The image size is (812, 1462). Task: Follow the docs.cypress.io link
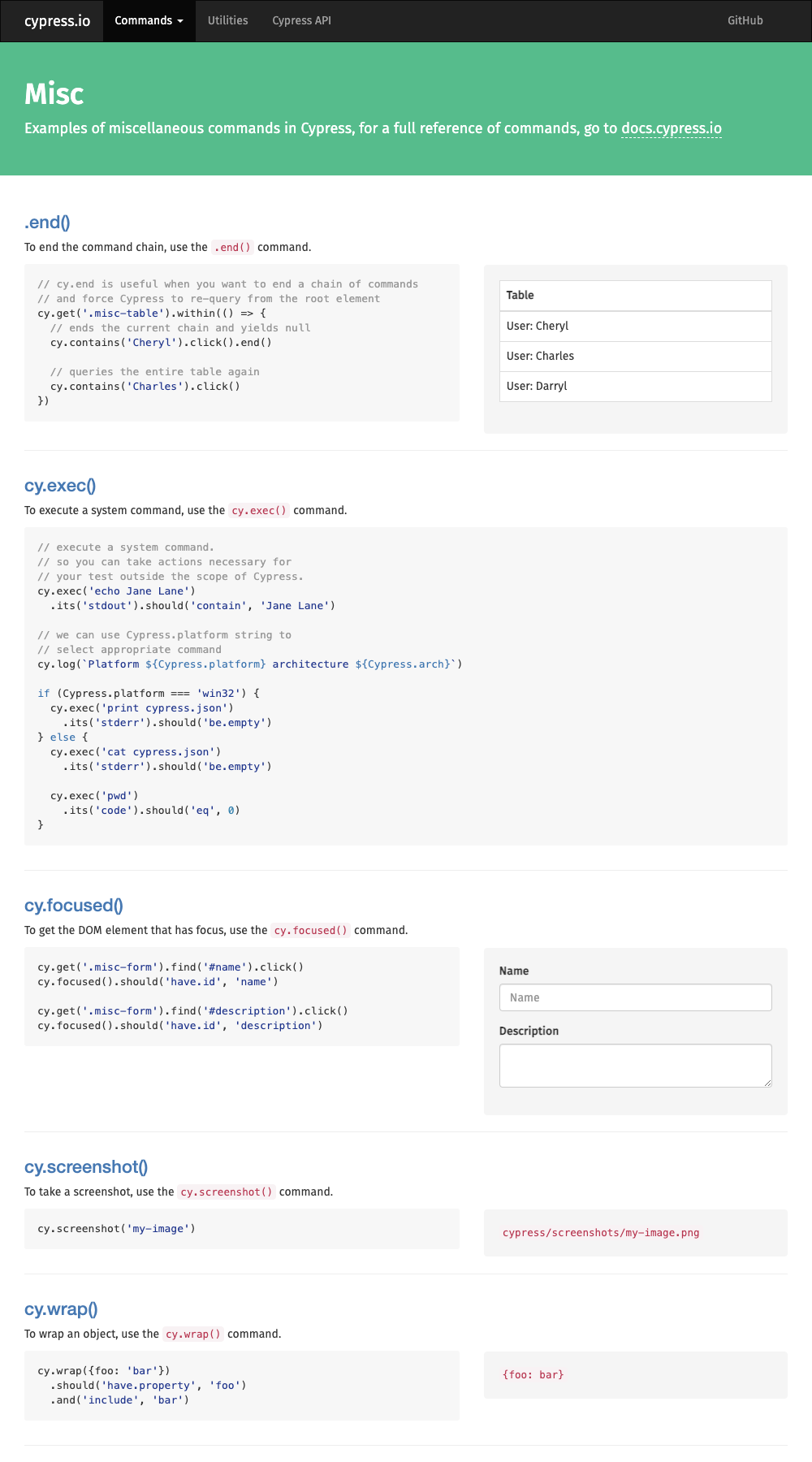tap(671, 128)
